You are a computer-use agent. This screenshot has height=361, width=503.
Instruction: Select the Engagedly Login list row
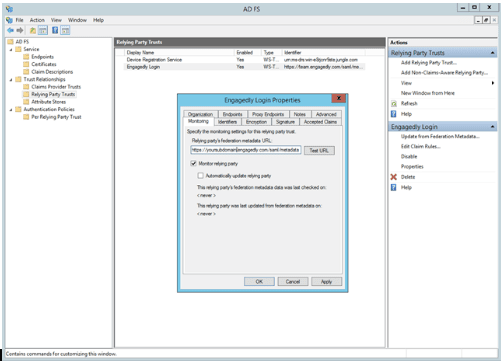(x=244, y=67)
